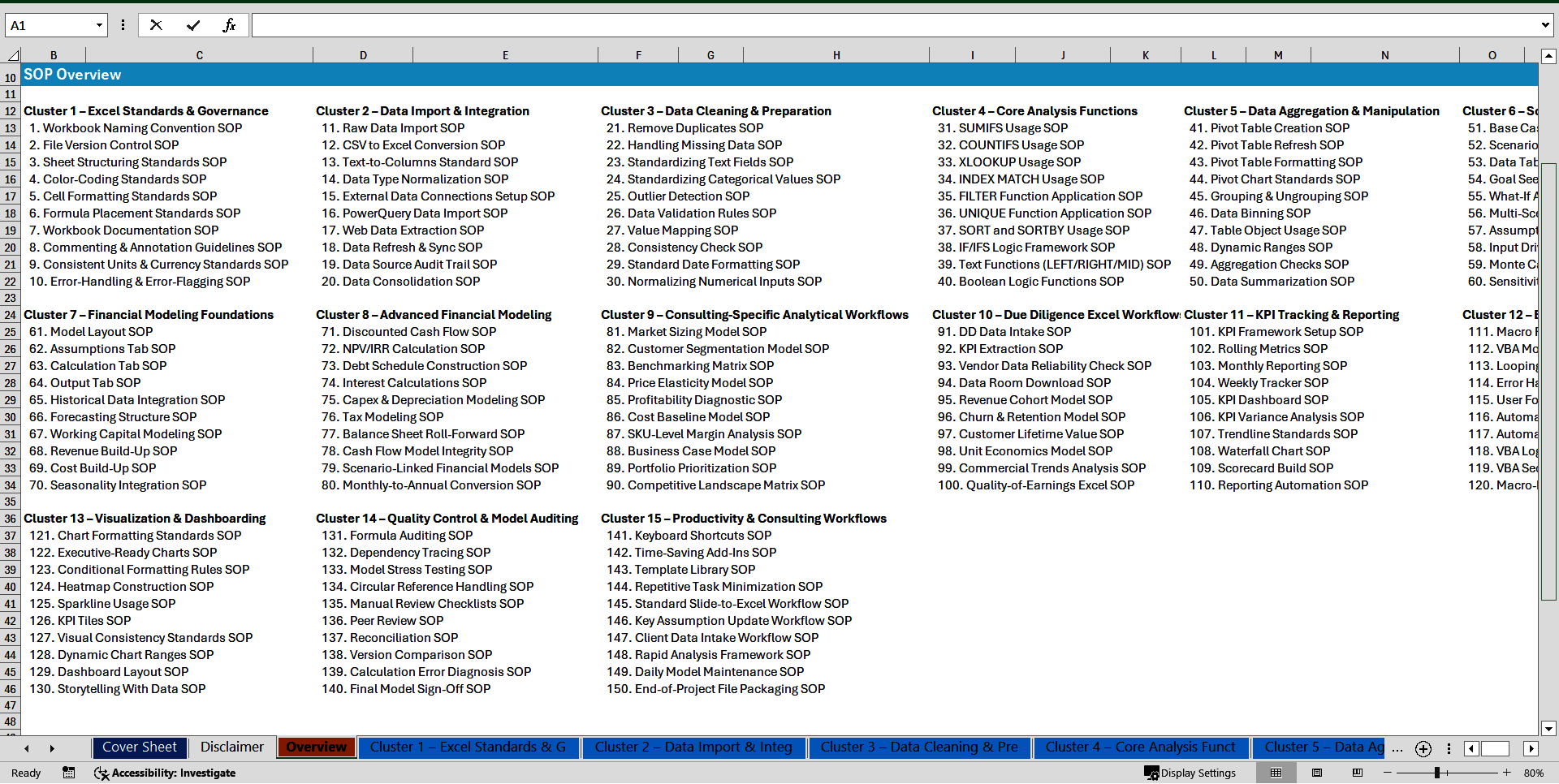Add a new worksheet with the plus icon
Screen dimensions: 1559x784
pyautogui.click(x=1423, y=749)
